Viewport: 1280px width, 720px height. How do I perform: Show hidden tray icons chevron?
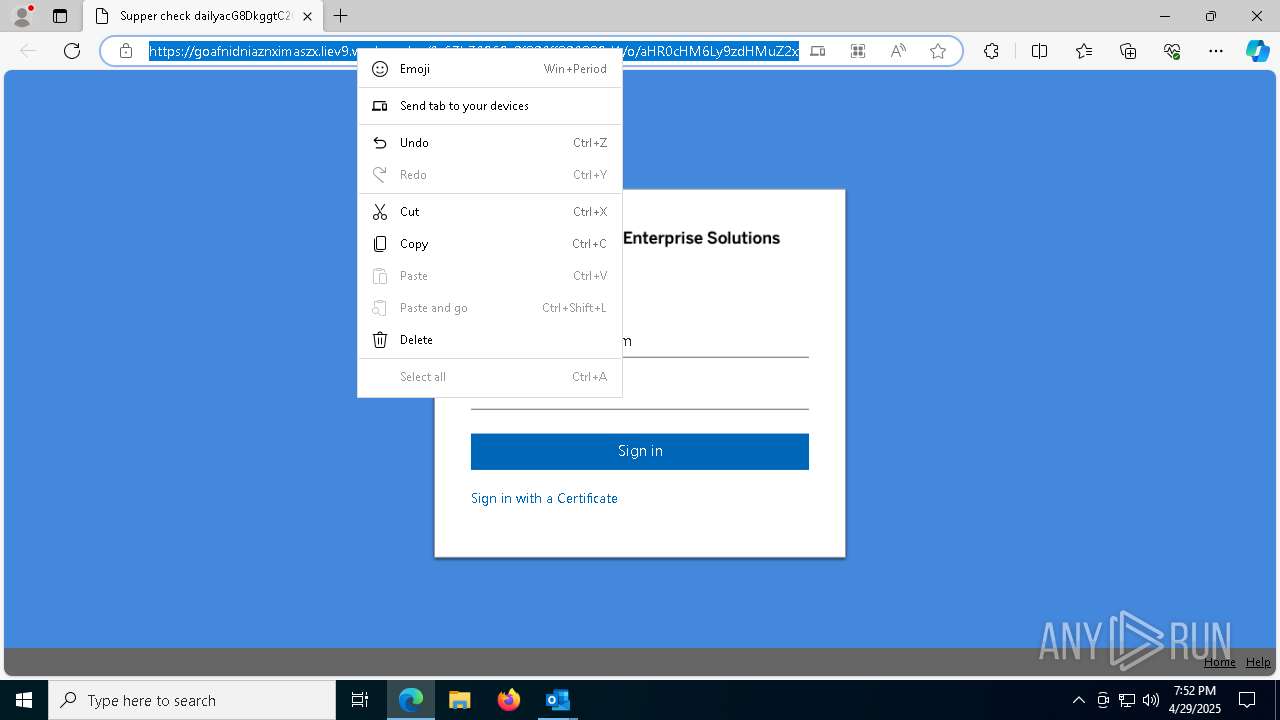point(1078,700)
